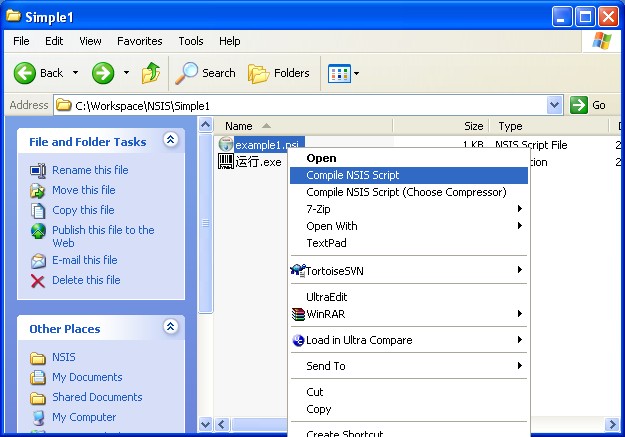This screenshot has width=625, height=437.
Task: Open the Search pane
Action: point(206,73)
